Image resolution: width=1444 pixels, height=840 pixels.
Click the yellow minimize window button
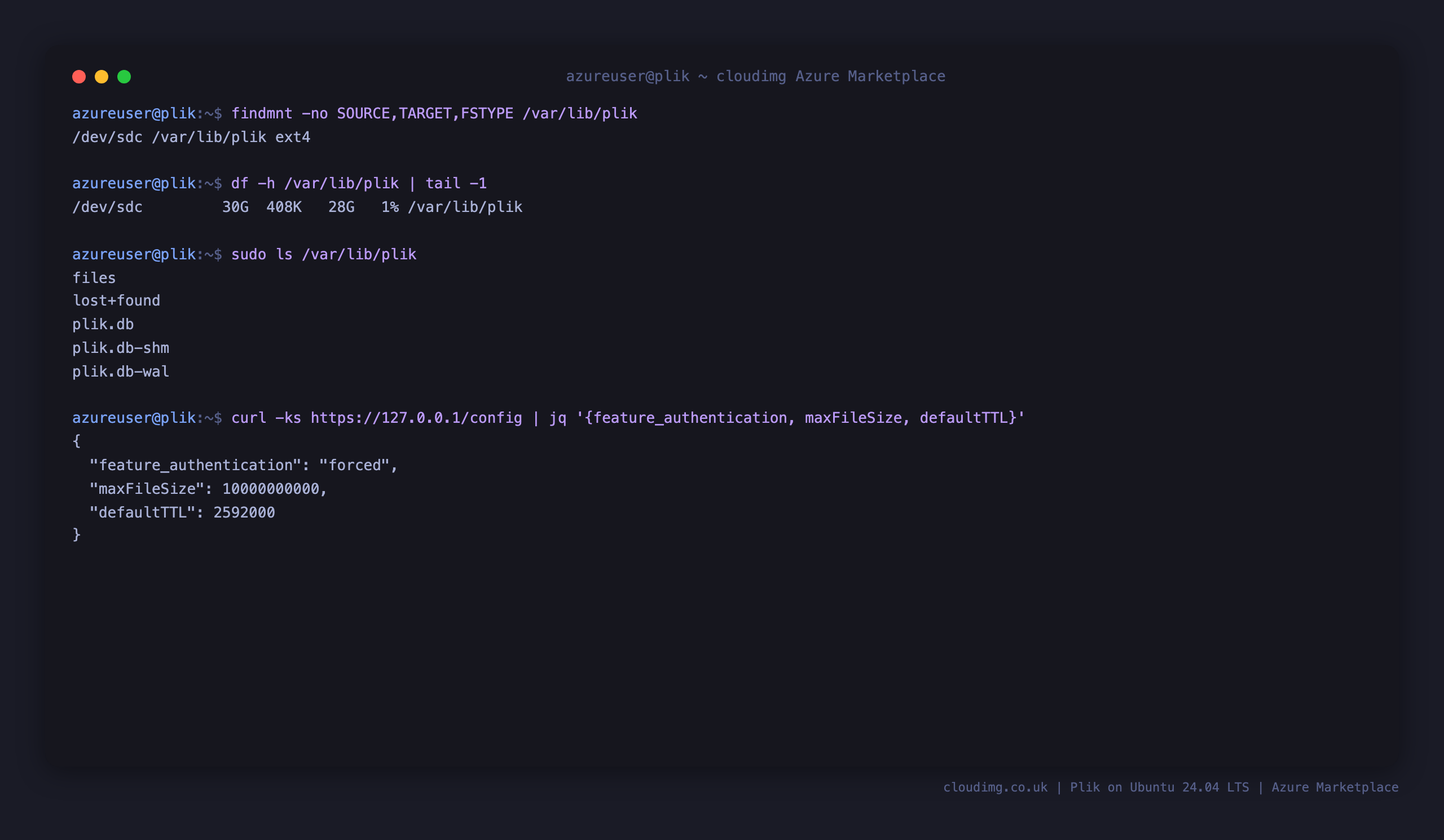[x=102, y=77]
